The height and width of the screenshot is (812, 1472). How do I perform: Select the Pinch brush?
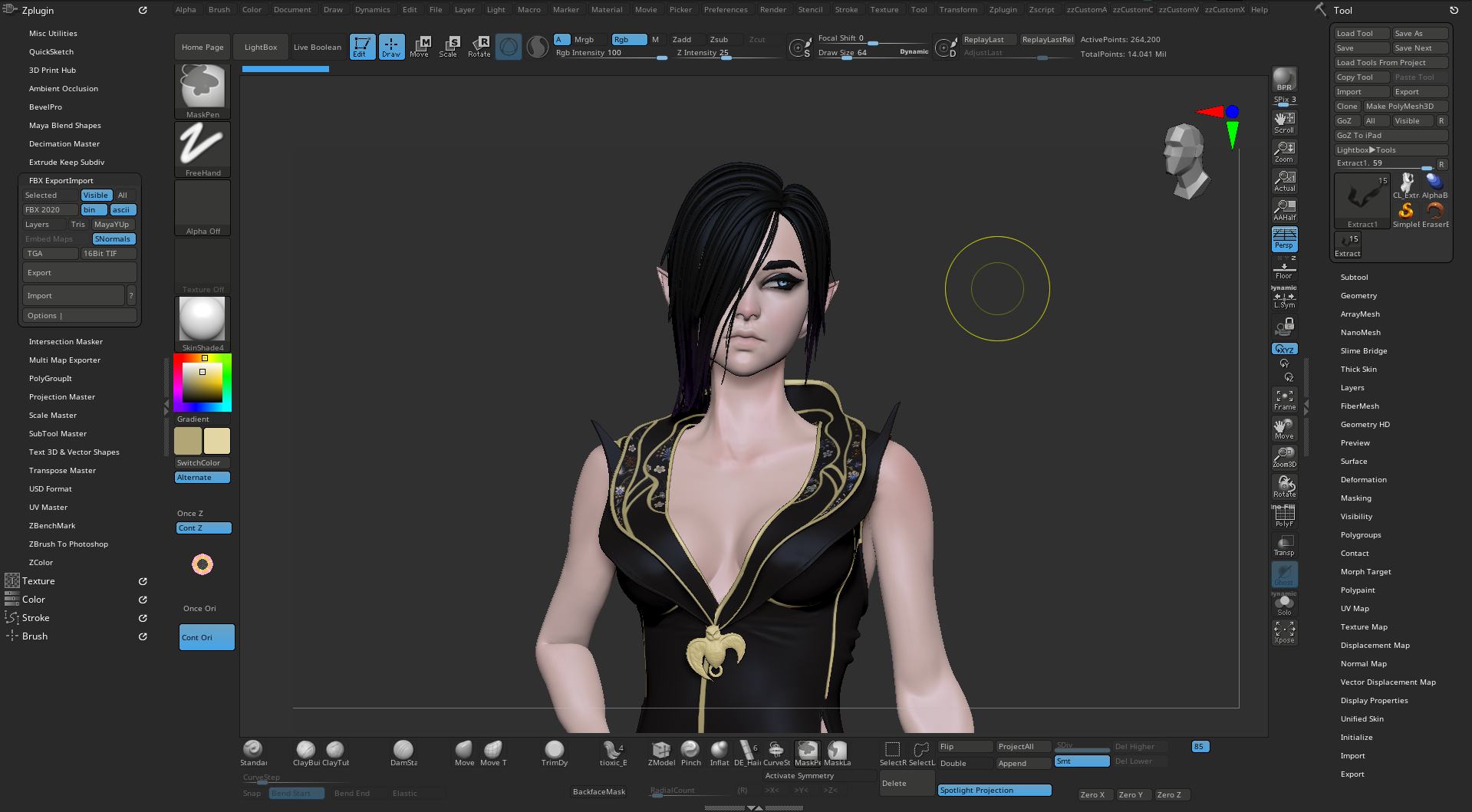tap(690, 751)
